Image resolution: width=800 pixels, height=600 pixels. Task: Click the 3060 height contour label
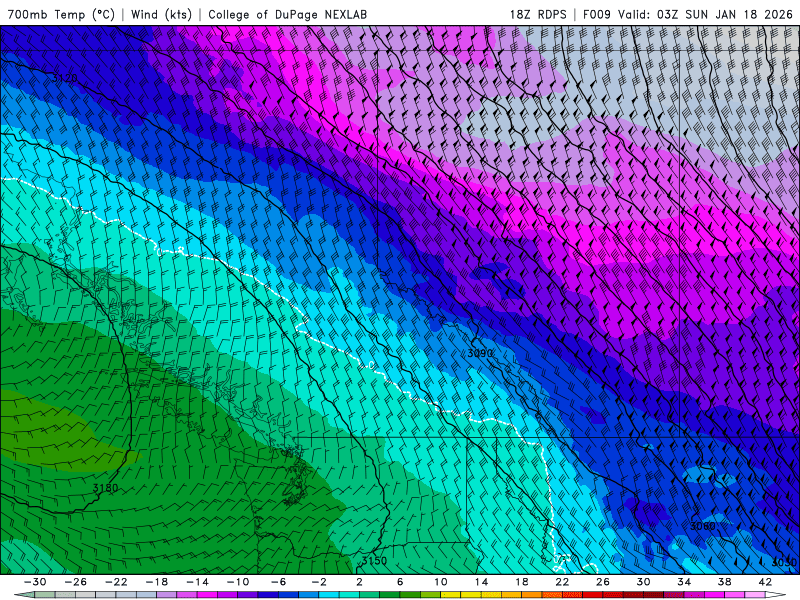(x=703, y=526)
